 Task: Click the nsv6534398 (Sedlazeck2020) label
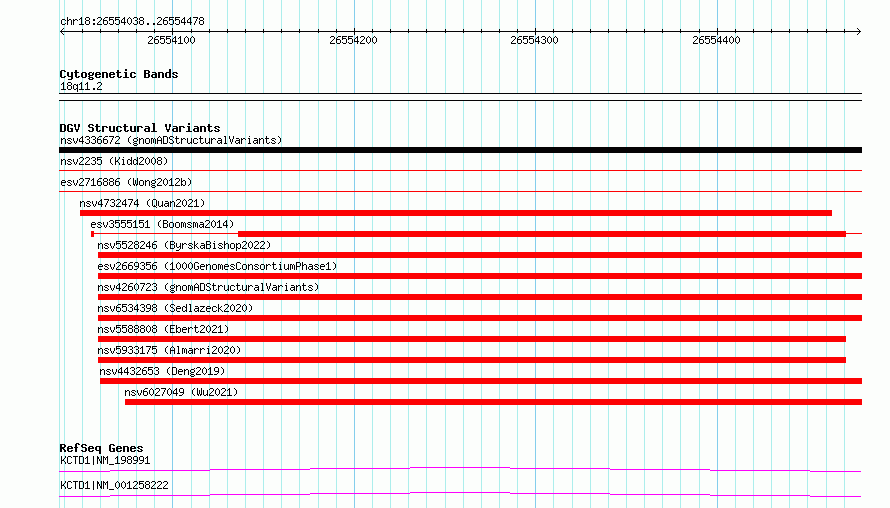coord(175,308)
